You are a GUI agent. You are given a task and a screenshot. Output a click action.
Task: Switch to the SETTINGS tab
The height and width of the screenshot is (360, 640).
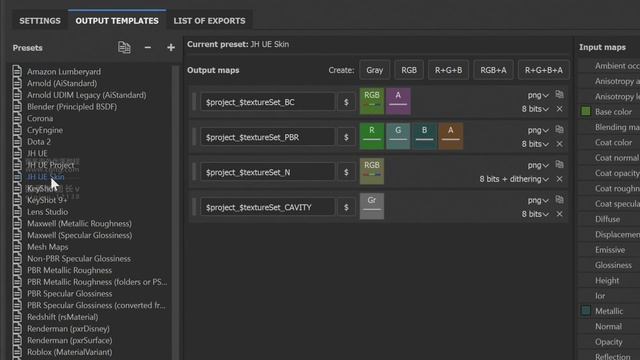[x=40, y=21]
